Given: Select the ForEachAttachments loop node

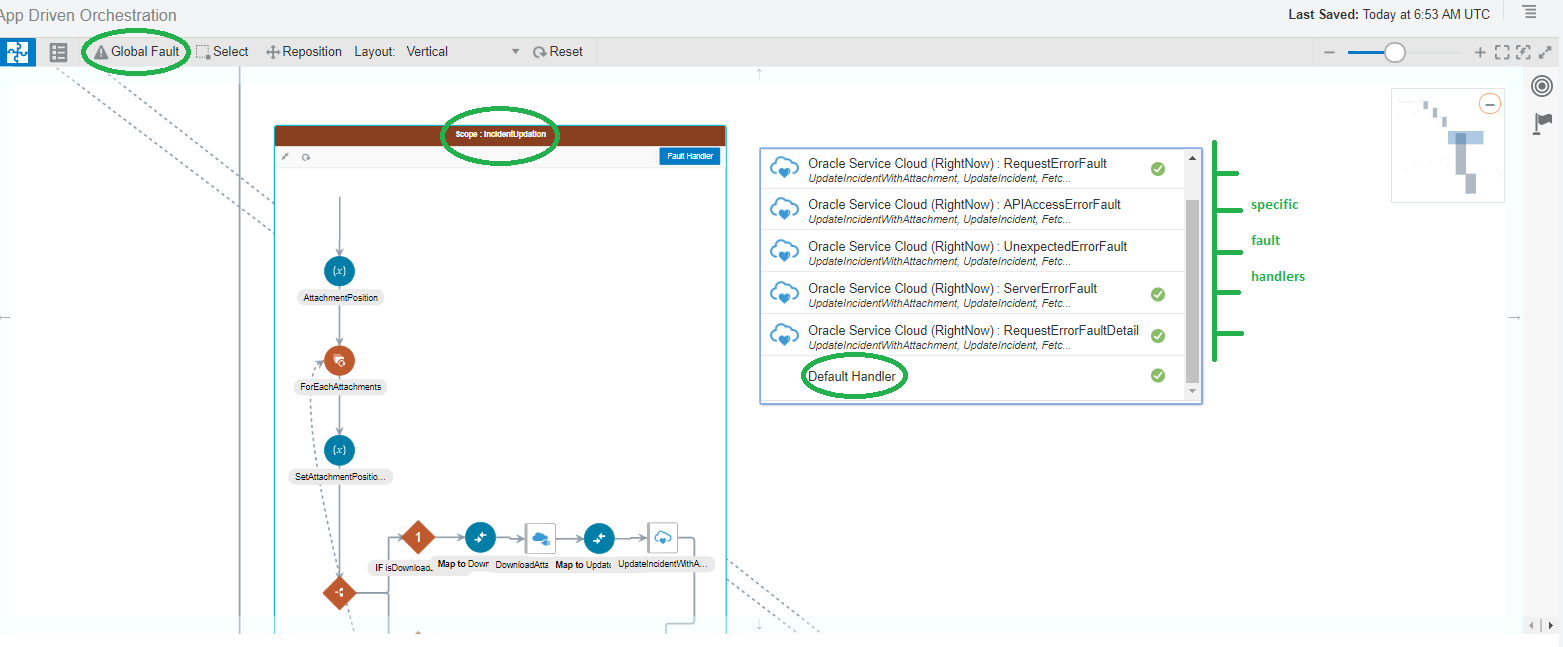Looking at the screenshot, I should tap(339, 361).
